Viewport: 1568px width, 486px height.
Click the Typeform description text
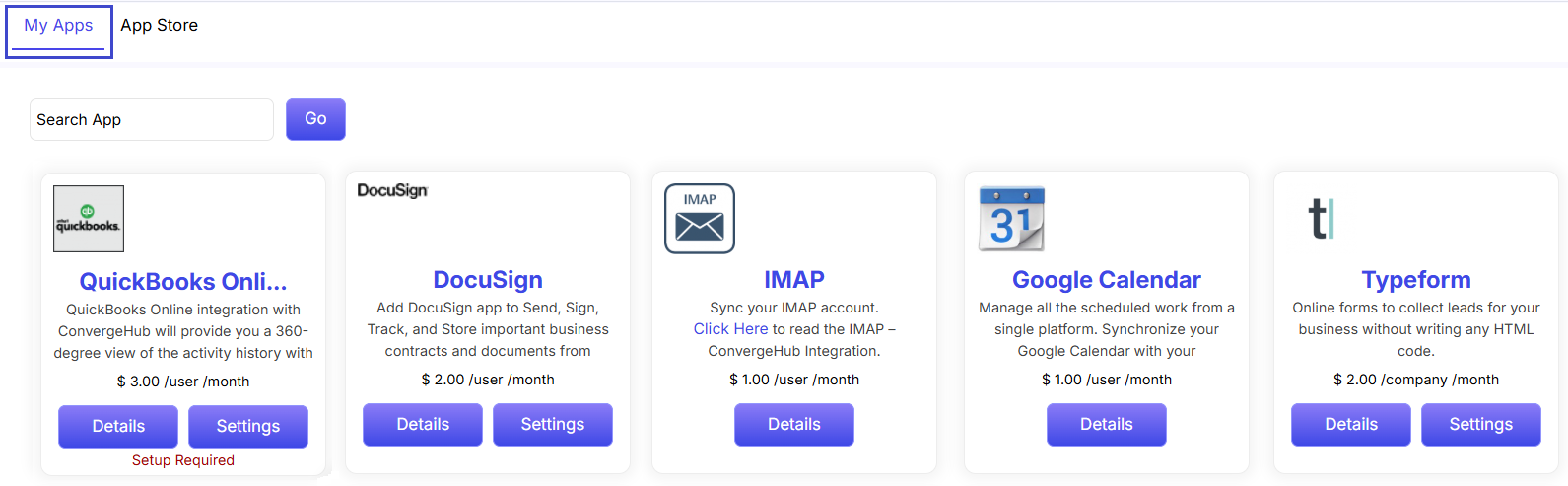point(1416,329)
